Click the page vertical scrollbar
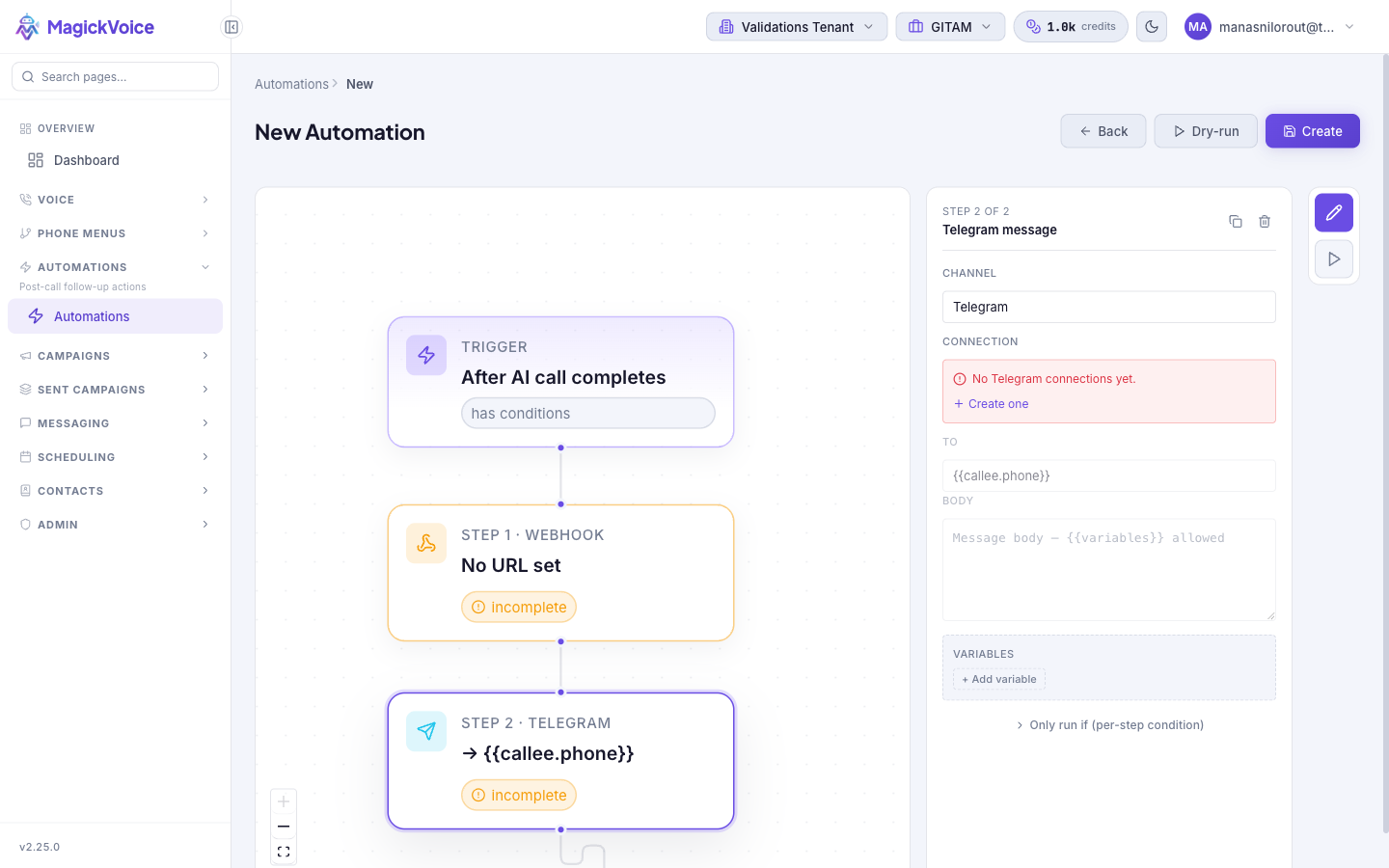The image size is (1389, 868). [x=1385, y=444]
